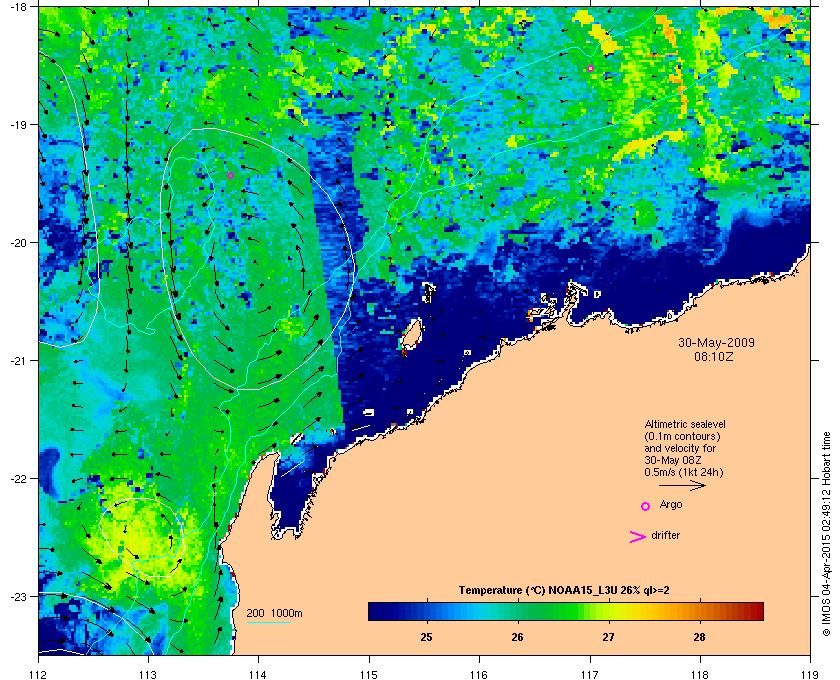
Task: Click the '0.5m/s (1kt 24h)' caption line
Action: (684, 473)
